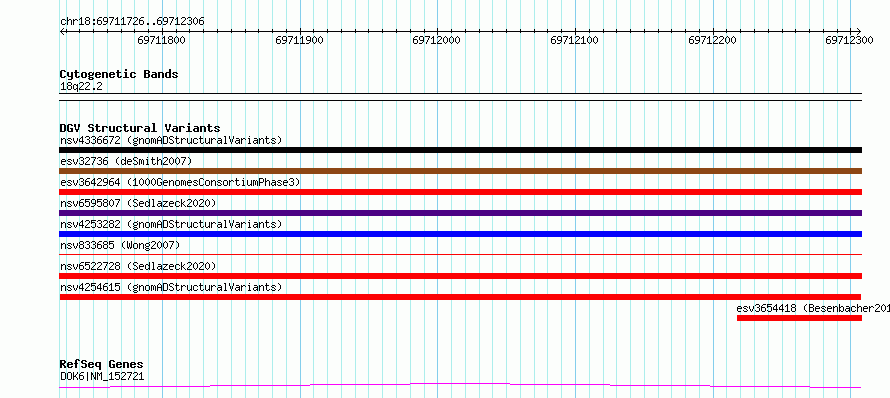The image size is (890, 398).
Task: Open variant nsv4336672 gnomAD label
Action: point(171,140)
